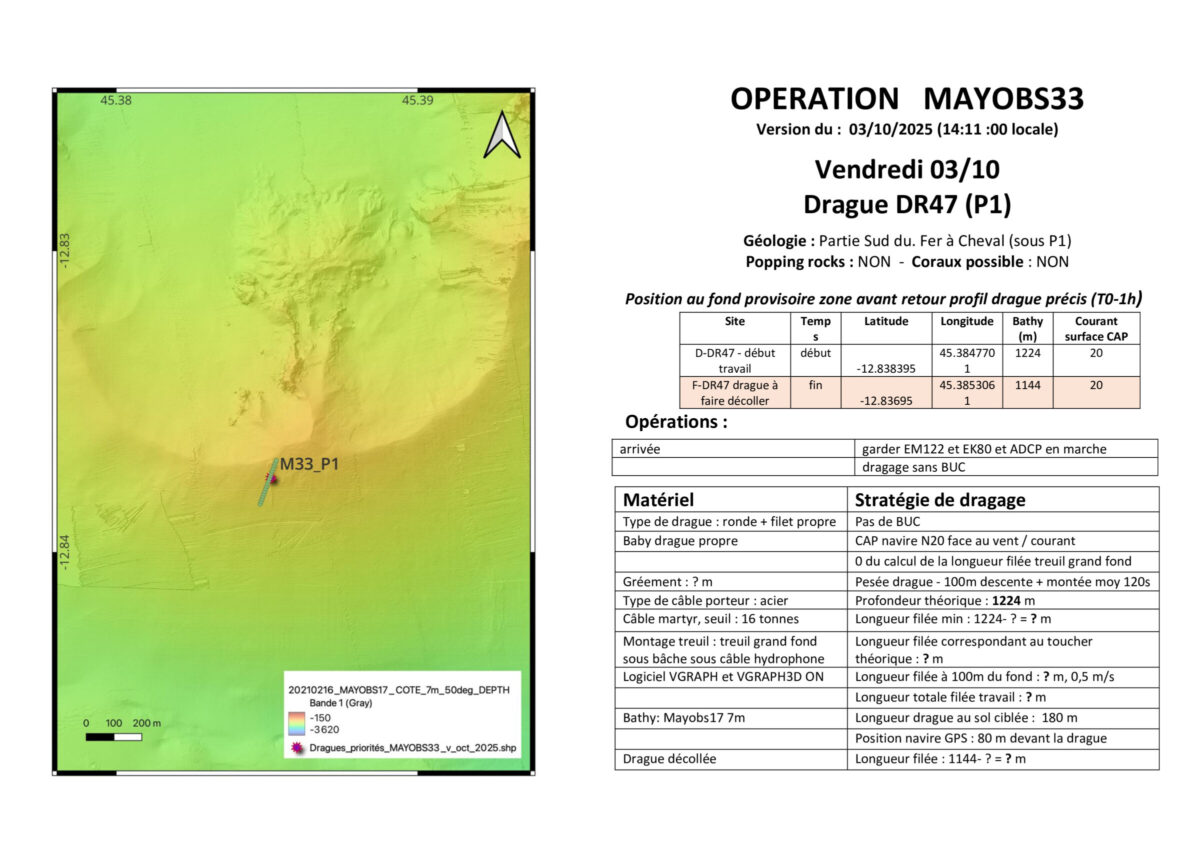Click the Stratégie de dragage header
Image resolution: width=1200 pixels, height=849 pixels.
pyautogui.click(x=939, y=500)
